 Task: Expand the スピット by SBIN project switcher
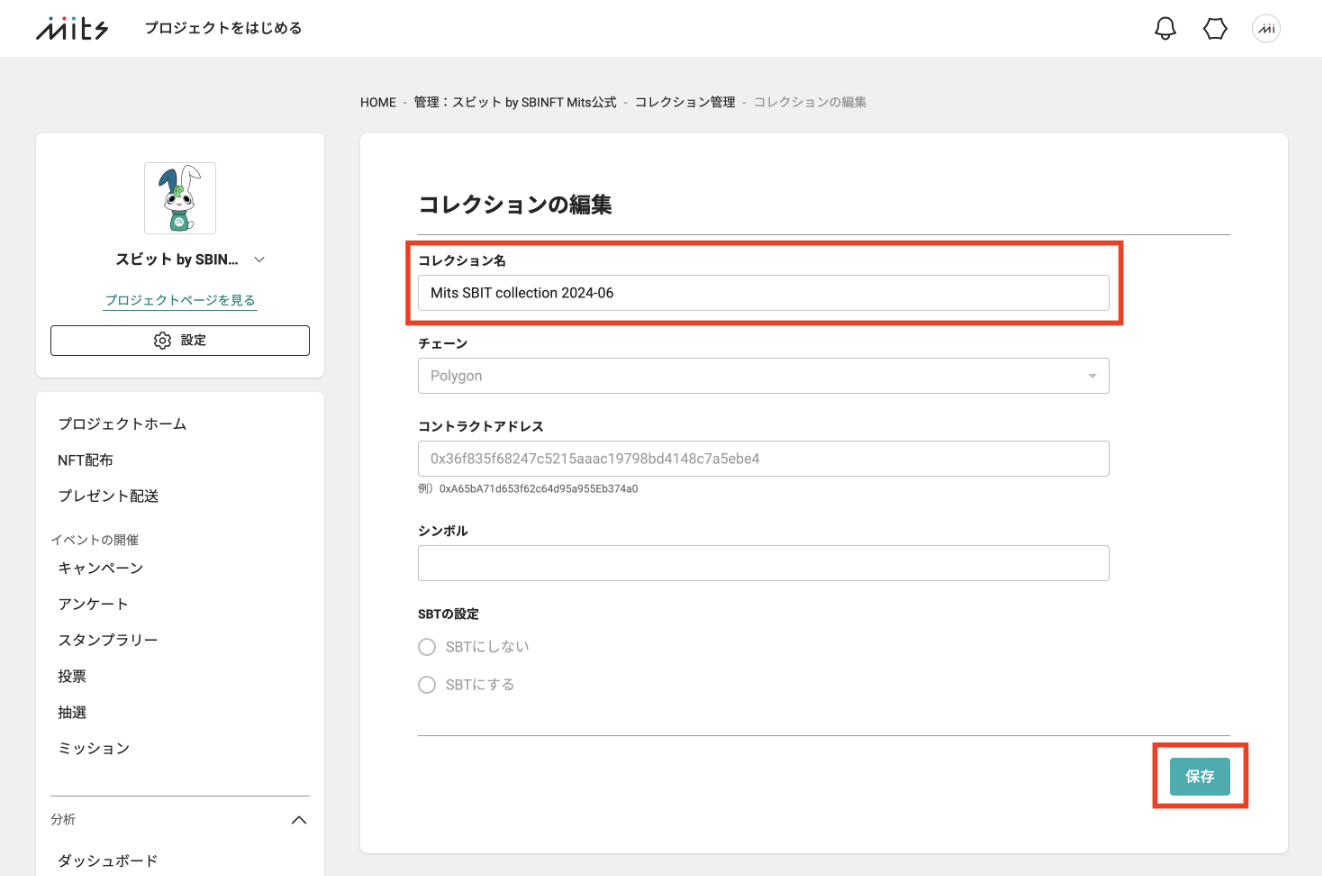260,260
